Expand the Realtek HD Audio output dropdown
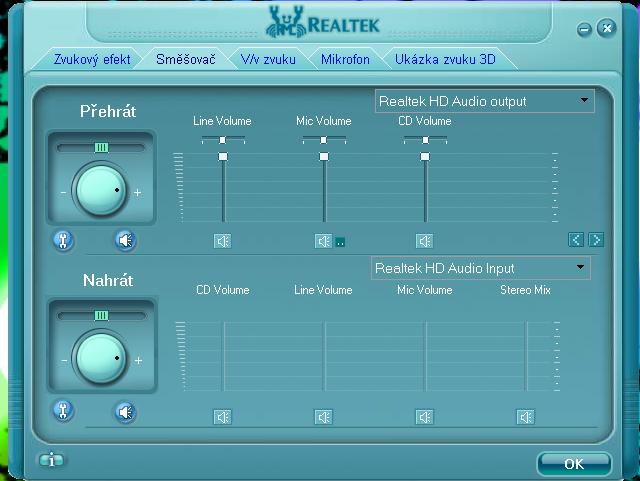 484,101
